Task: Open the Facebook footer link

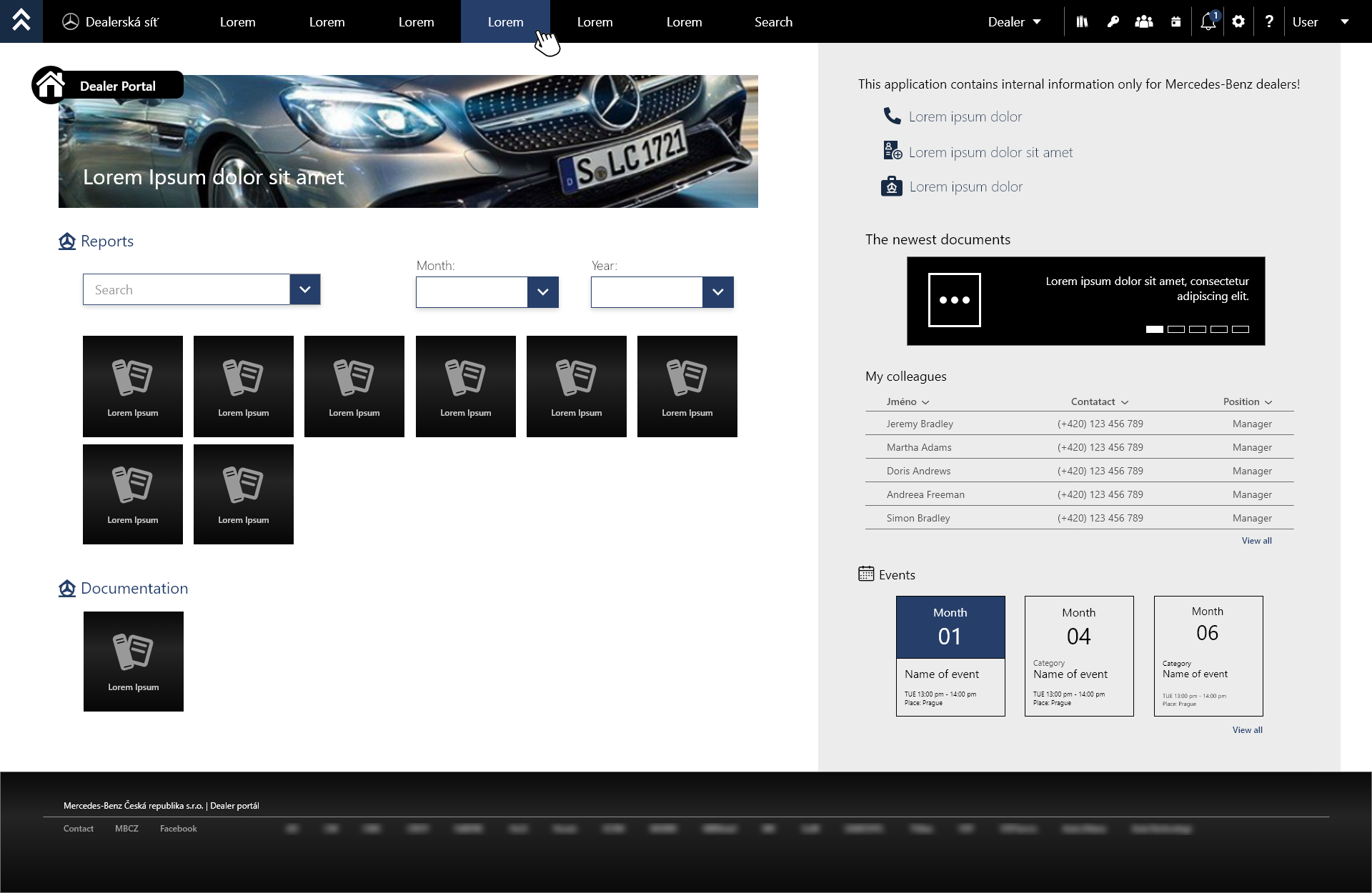Action: coord(178,829)
